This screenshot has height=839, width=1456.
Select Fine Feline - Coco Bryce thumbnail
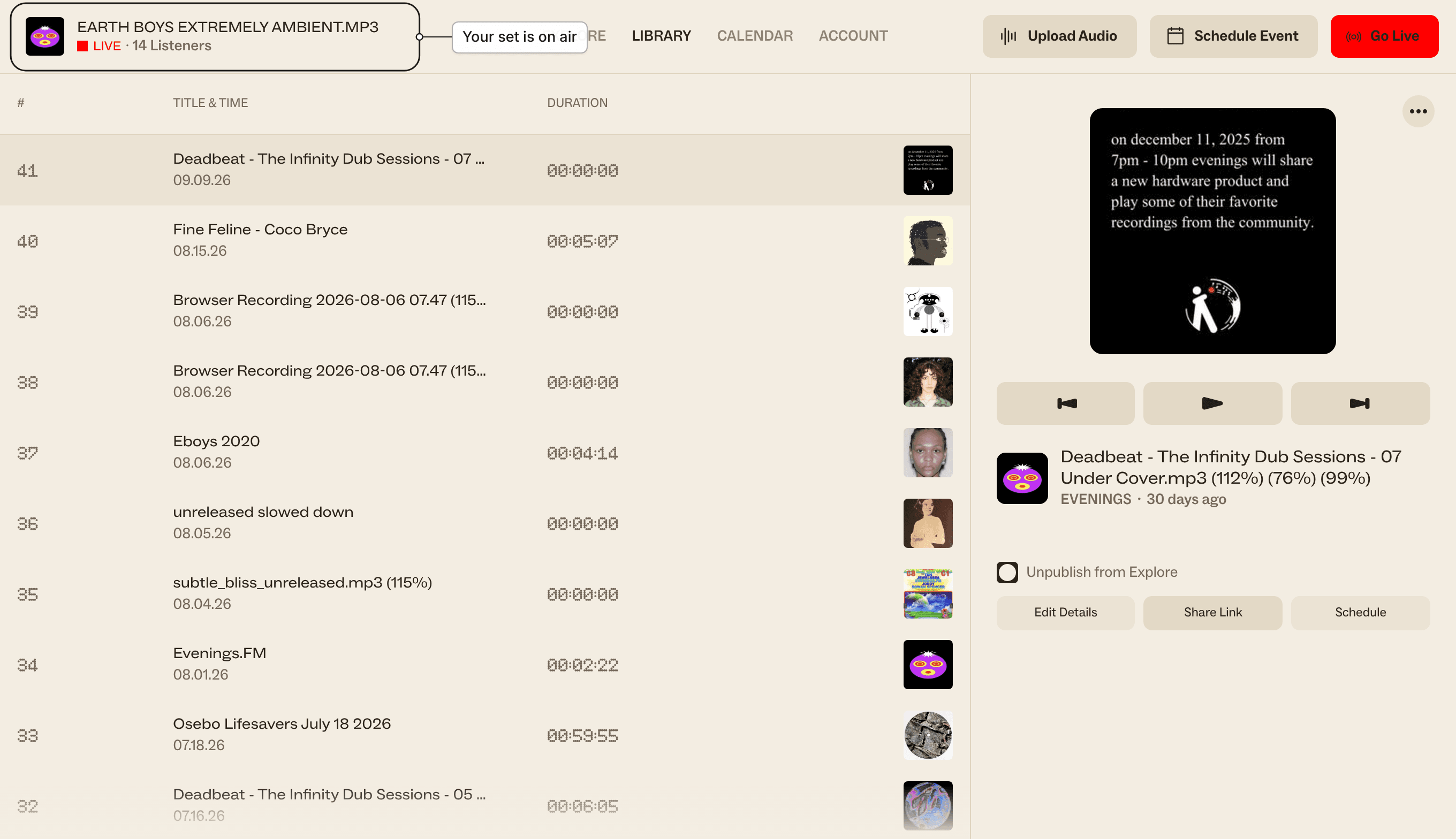click(x=928, y=241)
